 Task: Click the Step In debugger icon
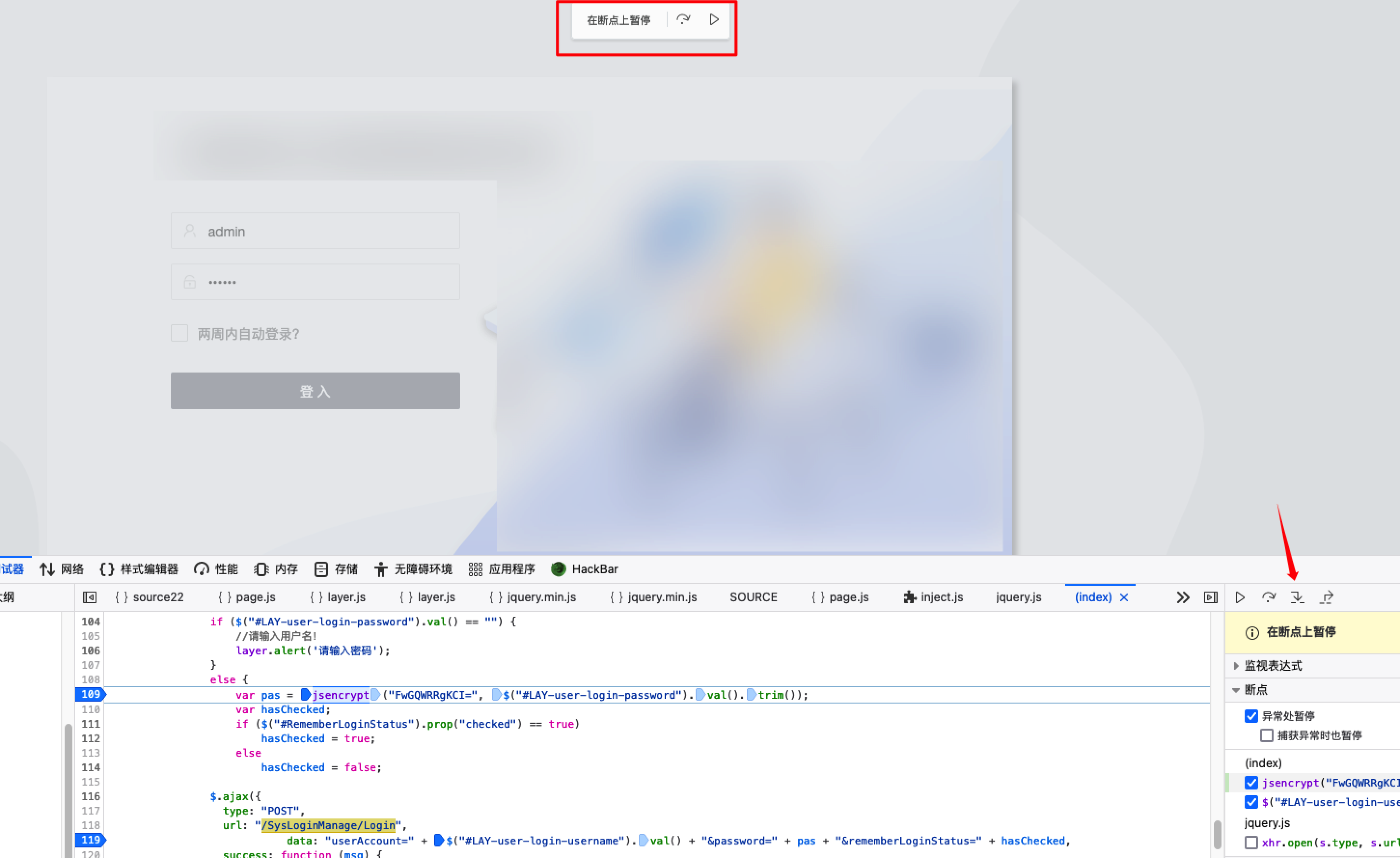click(x=1297, y=597)
